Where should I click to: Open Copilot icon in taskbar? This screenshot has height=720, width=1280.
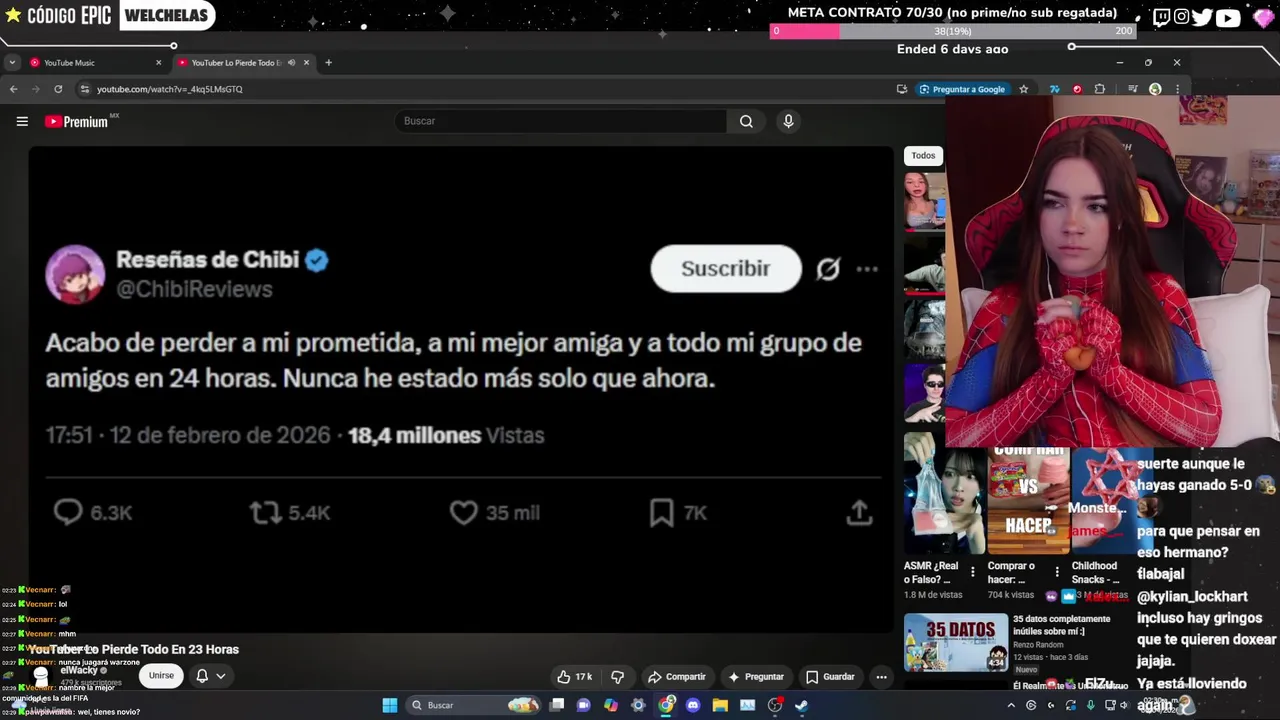pyautogui.click(x=610, y=705)
